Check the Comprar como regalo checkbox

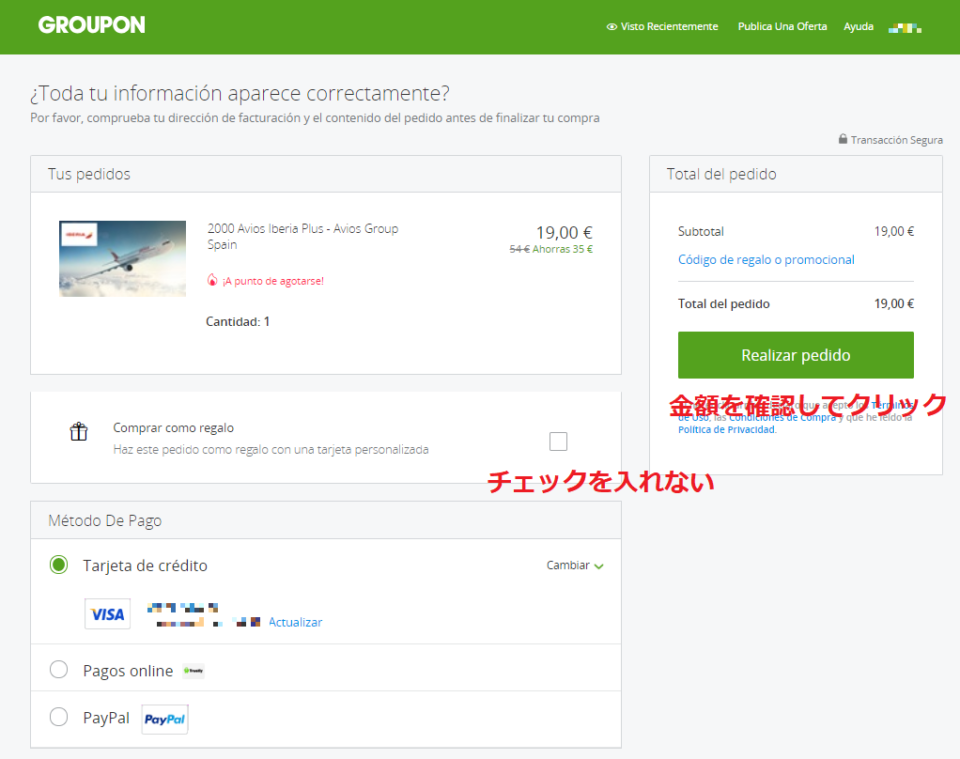558,441
